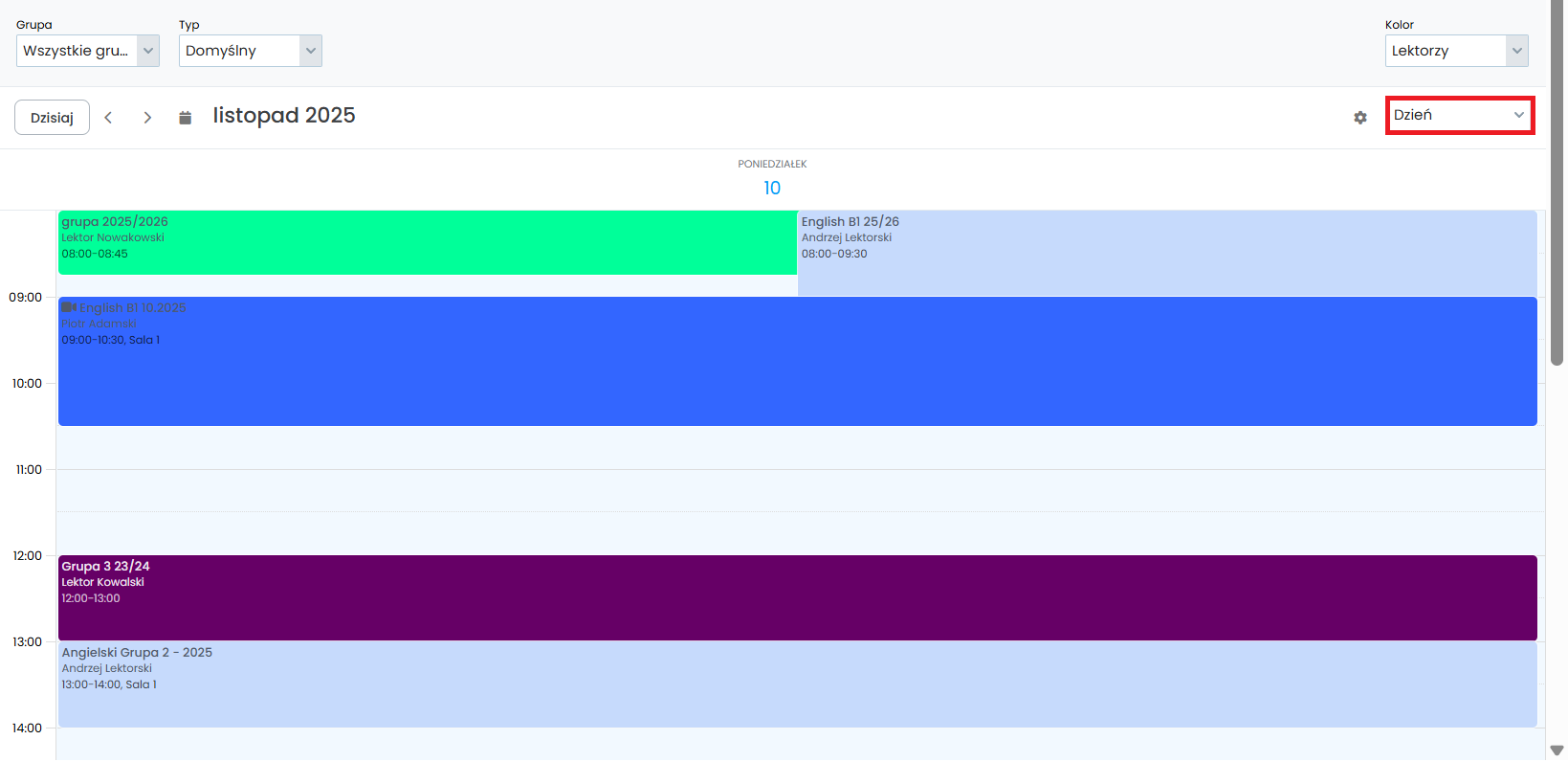Click the scroll down arrow at bottom right
Image resolution: width=1568 pixels, height=762 pixels.
1557,751
